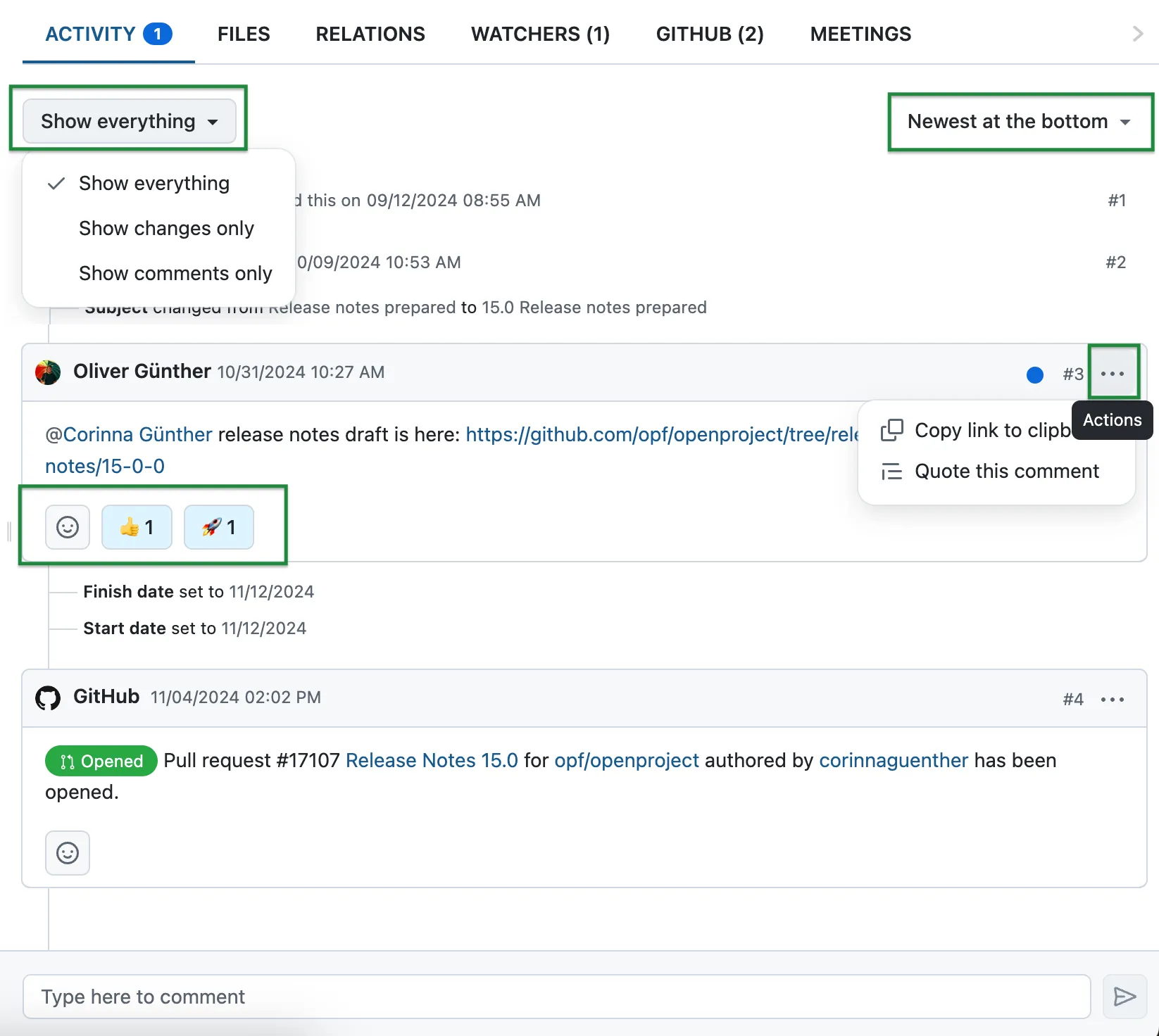Click the Type here to comment field
The image size is (1159, 1036).
282,997
